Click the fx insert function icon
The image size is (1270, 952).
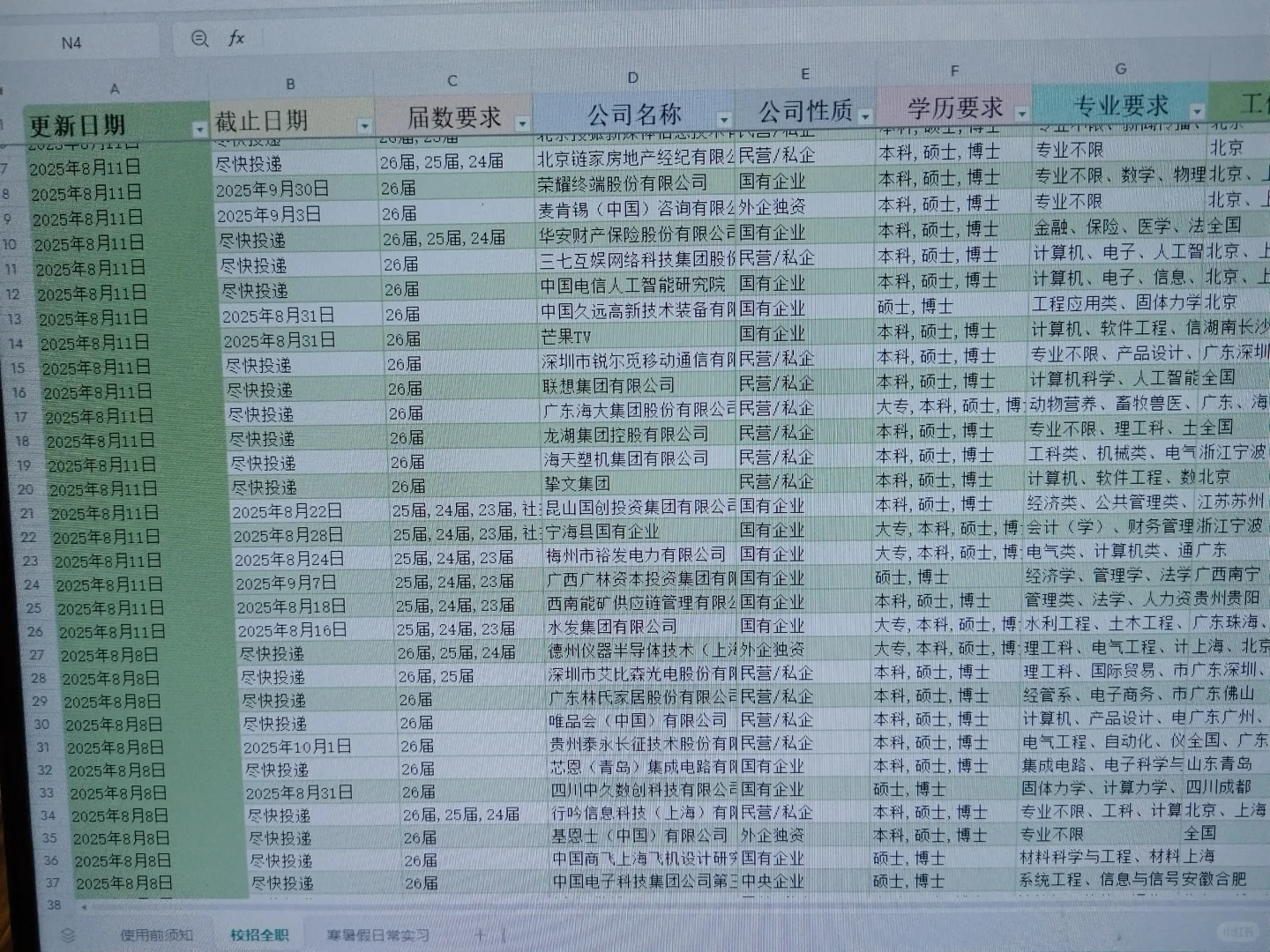236,38
